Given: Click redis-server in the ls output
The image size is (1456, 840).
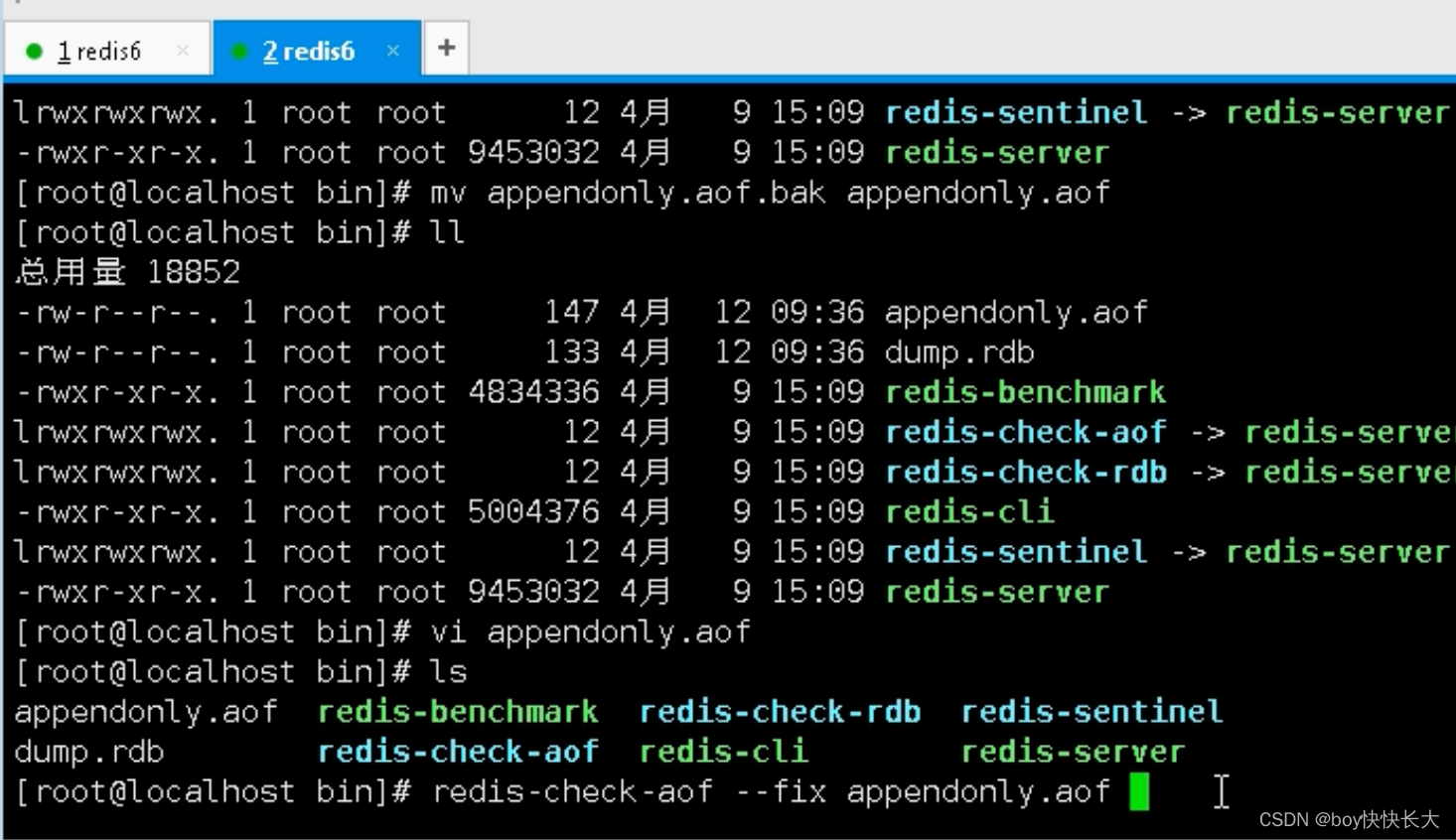Looking at the screenshot, I should click(x=1073, y=752).
